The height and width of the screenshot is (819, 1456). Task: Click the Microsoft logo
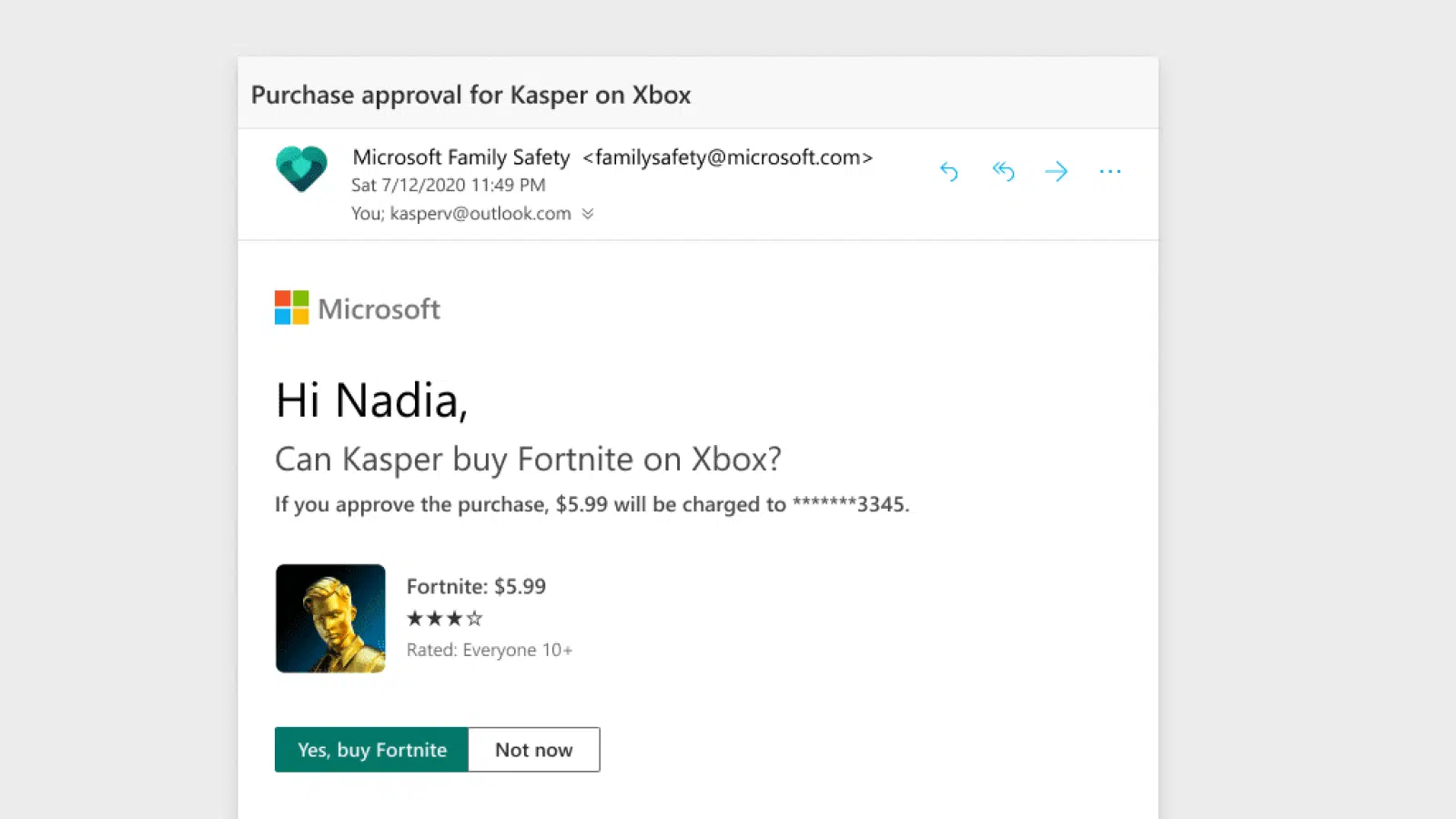358,308
